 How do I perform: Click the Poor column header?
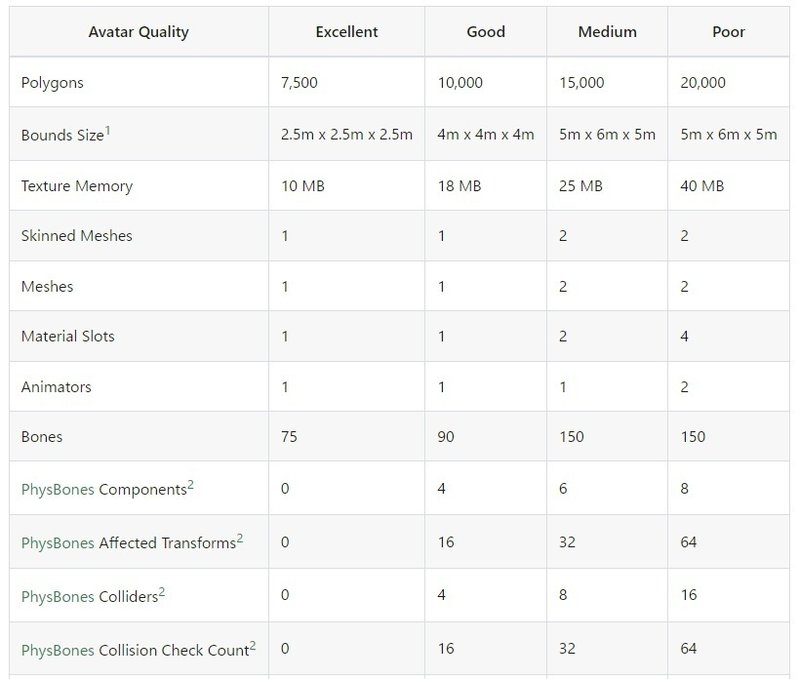(x=729, y=32)
